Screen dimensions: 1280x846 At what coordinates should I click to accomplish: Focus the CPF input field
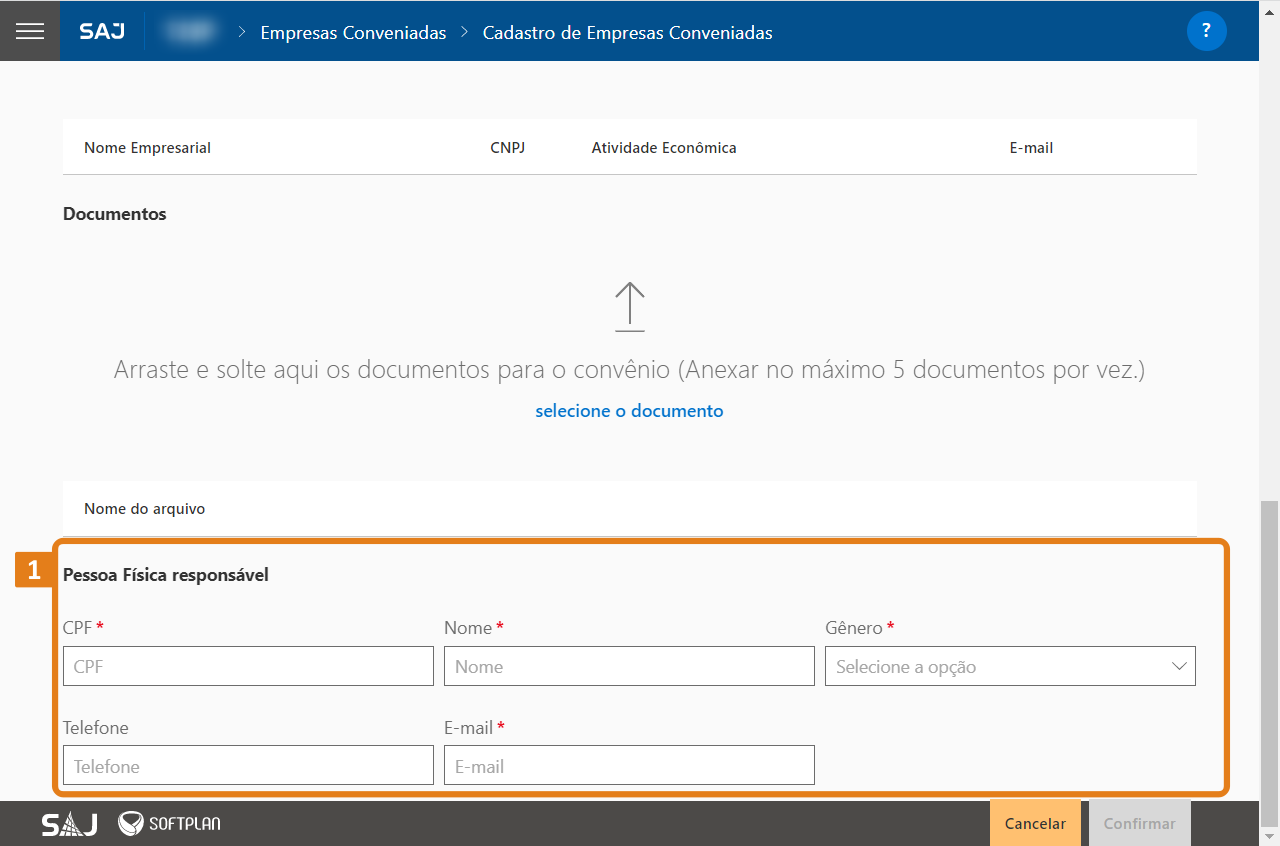click(x=248, y=666)
